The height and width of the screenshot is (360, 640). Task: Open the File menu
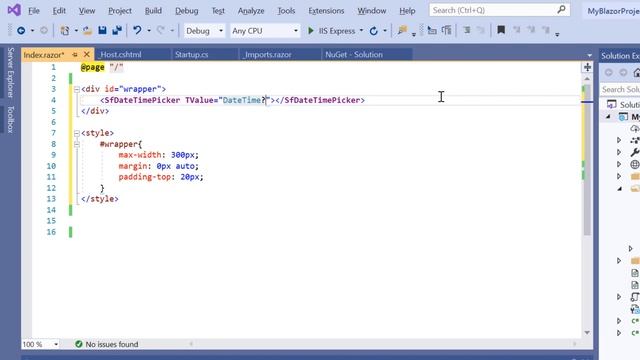33,11
